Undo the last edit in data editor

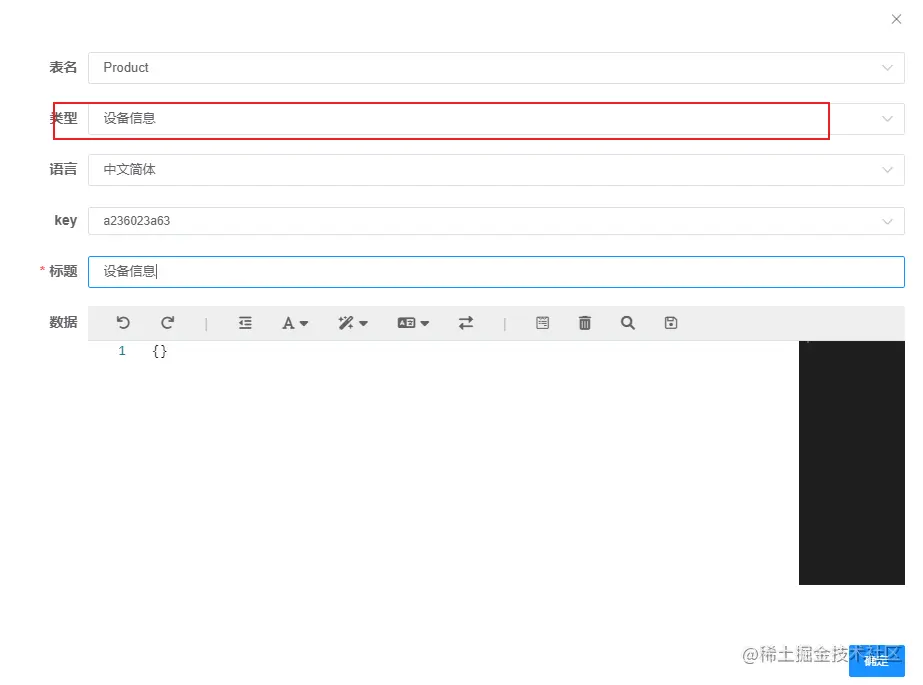click(x=123, y=322)
